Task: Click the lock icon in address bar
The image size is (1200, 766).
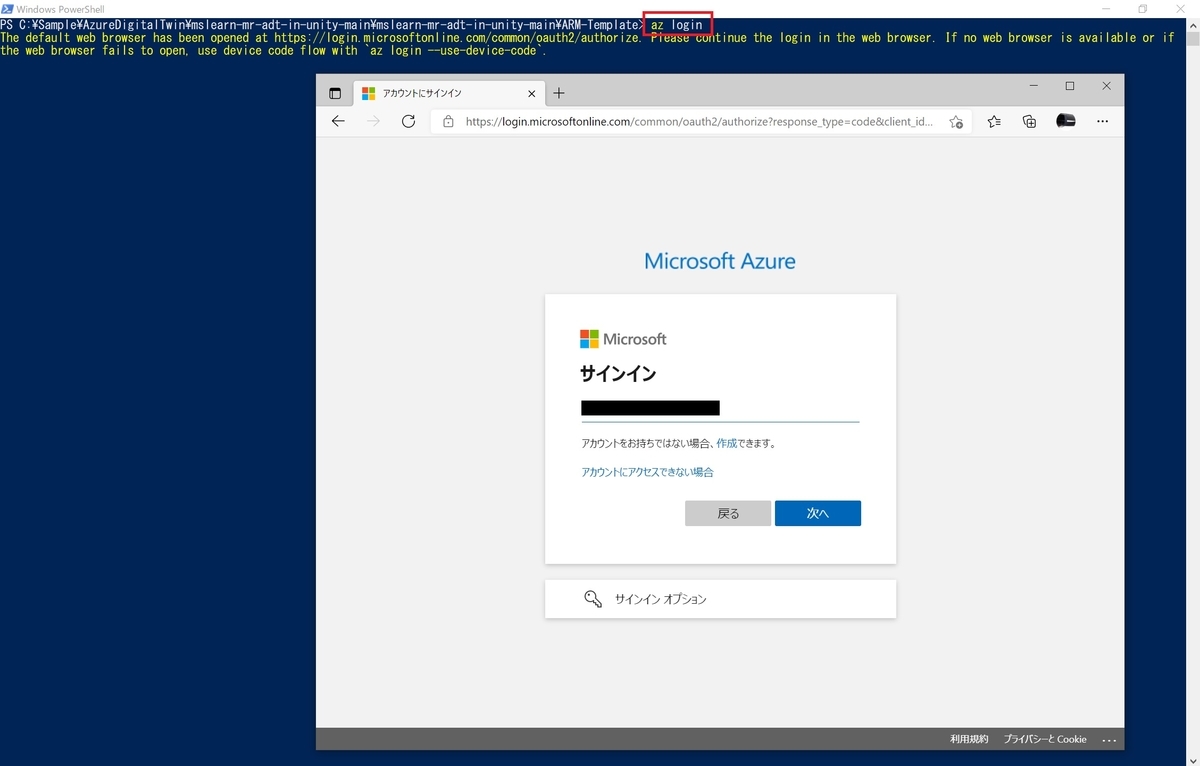Action: coord(448,121)
